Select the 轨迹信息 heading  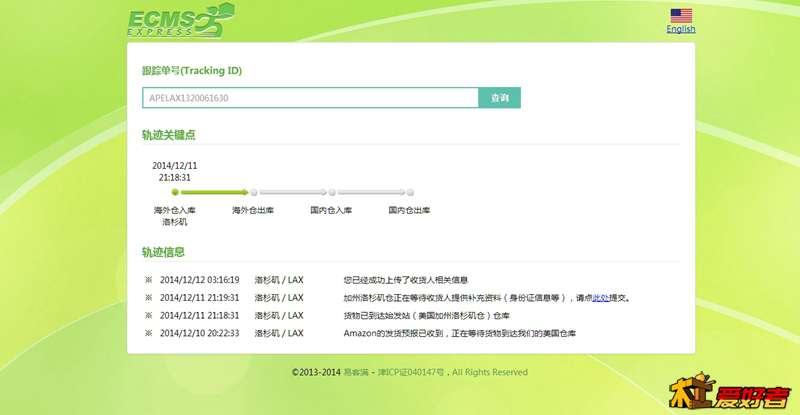pyautogui.click(x=163, y=252)
